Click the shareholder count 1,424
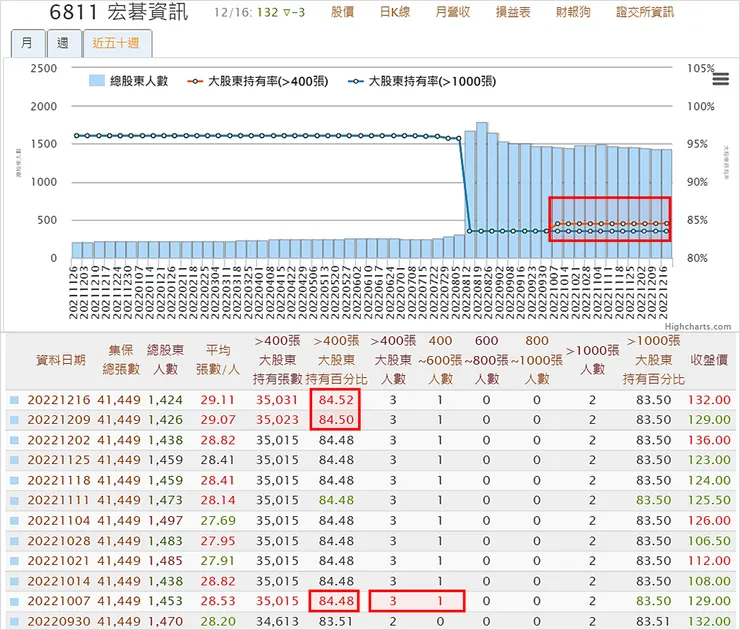The width and height of the screenshot is (740, 630). [165, 400]
